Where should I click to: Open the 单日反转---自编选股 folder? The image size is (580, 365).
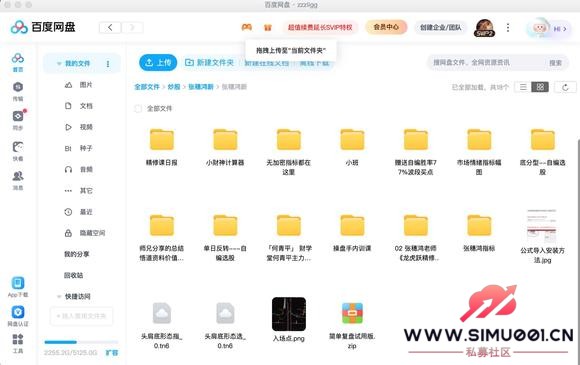pos(225,238)
